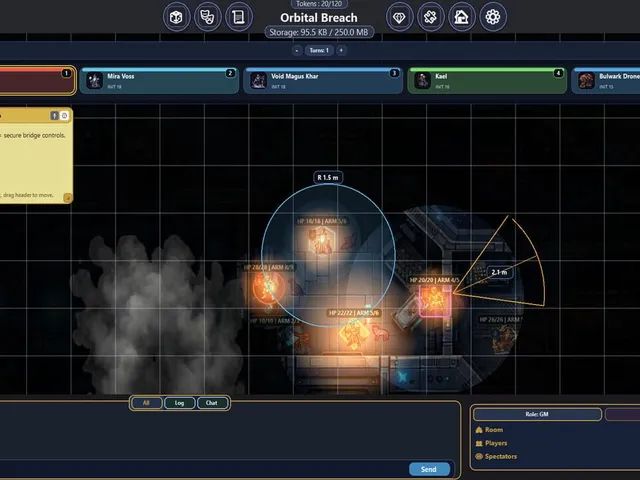Image resolution: width=640 pixels, height=480 pixels.
Task: Select the pink-outlined token HP 20/20
Action: click(x=435, y=301)
